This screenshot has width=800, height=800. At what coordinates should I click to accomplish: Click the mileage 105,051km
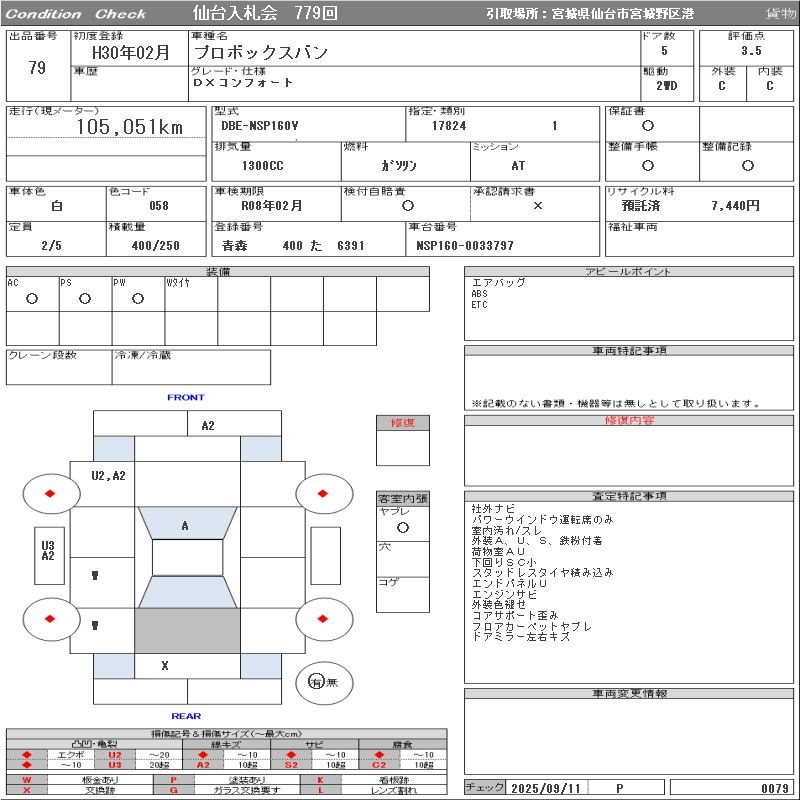click(x=130, y=127)
